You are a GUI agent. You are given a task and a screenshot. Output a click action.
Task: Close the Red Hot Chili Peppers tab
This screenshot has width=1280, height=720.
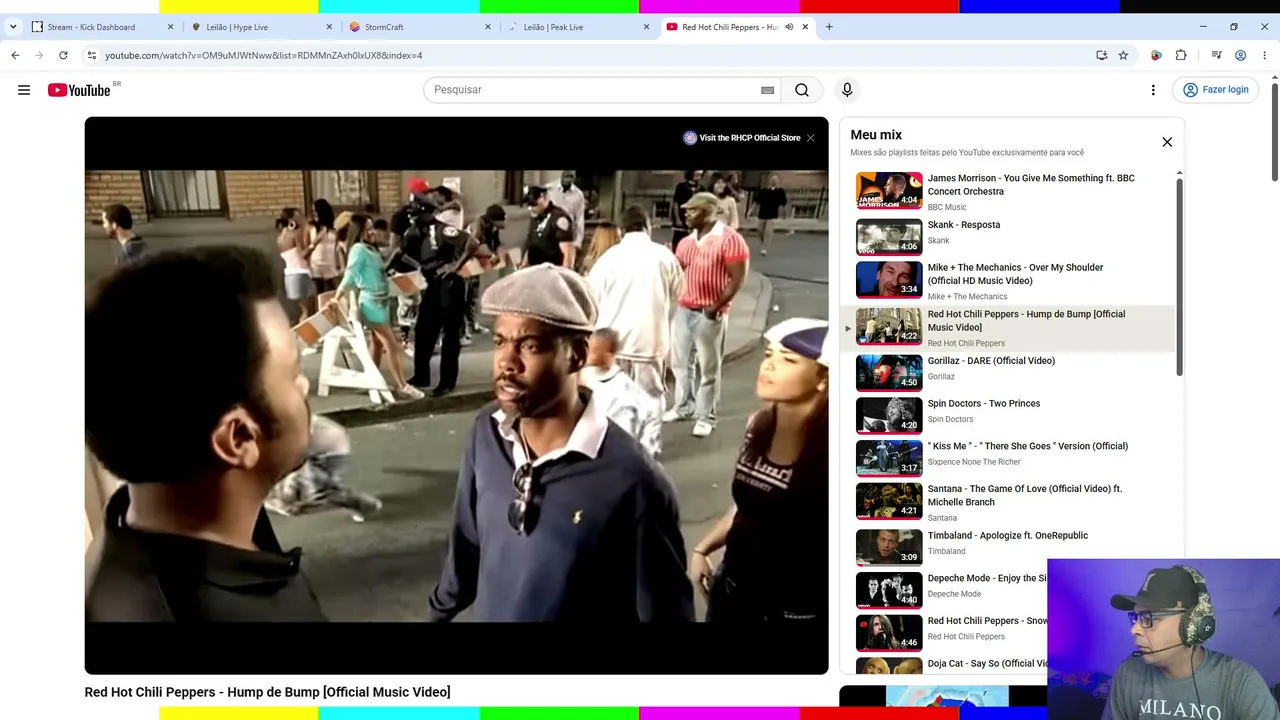[x=805, y=27]
